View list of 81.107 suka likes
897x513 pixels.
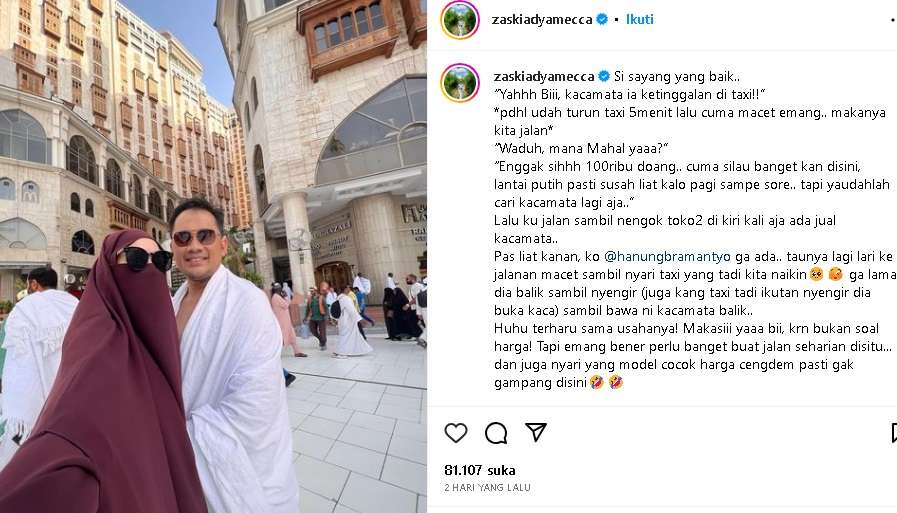click(x=479, y=470)
